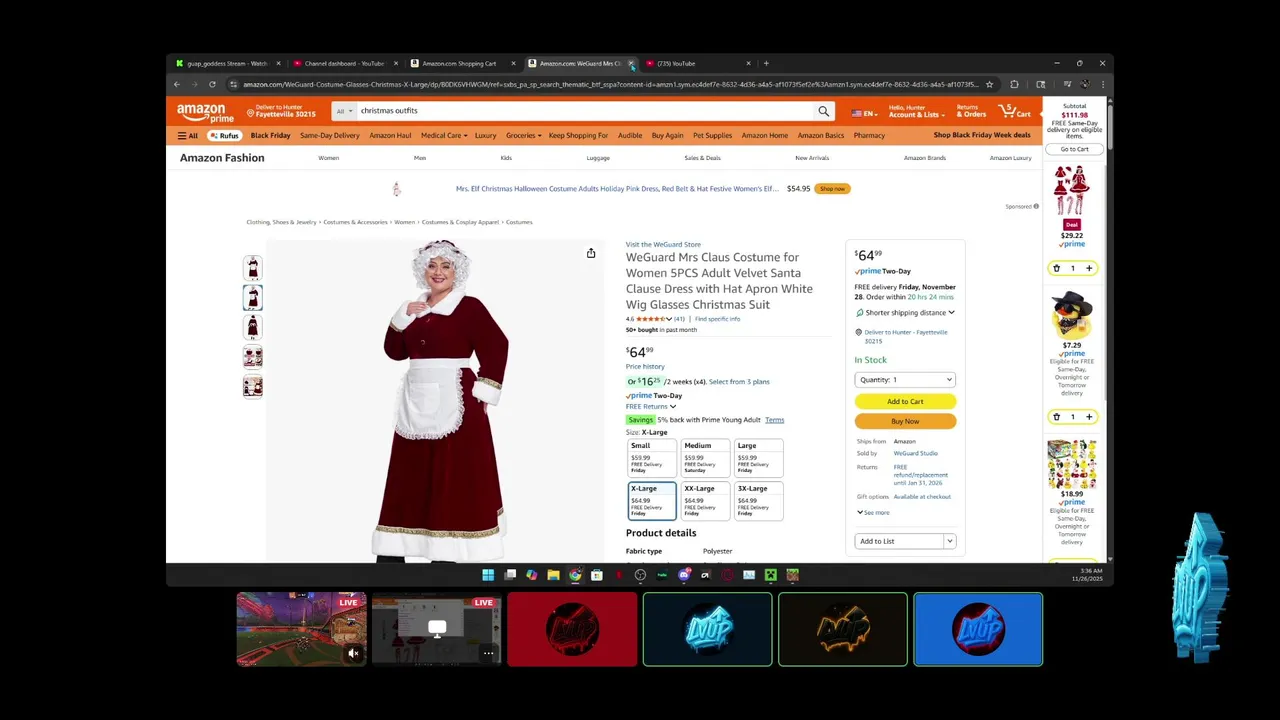Switch to guap_goddess Stream tab
Screen dimensions: 1280x720
[x=227, y=63]
